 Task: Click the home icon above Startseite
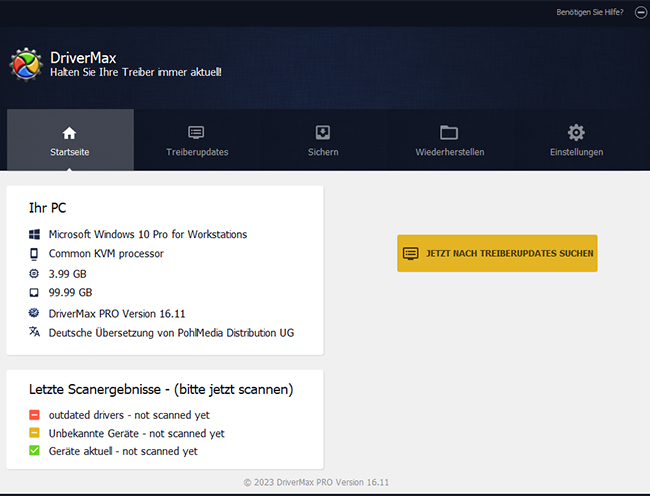tap(69, 133)
